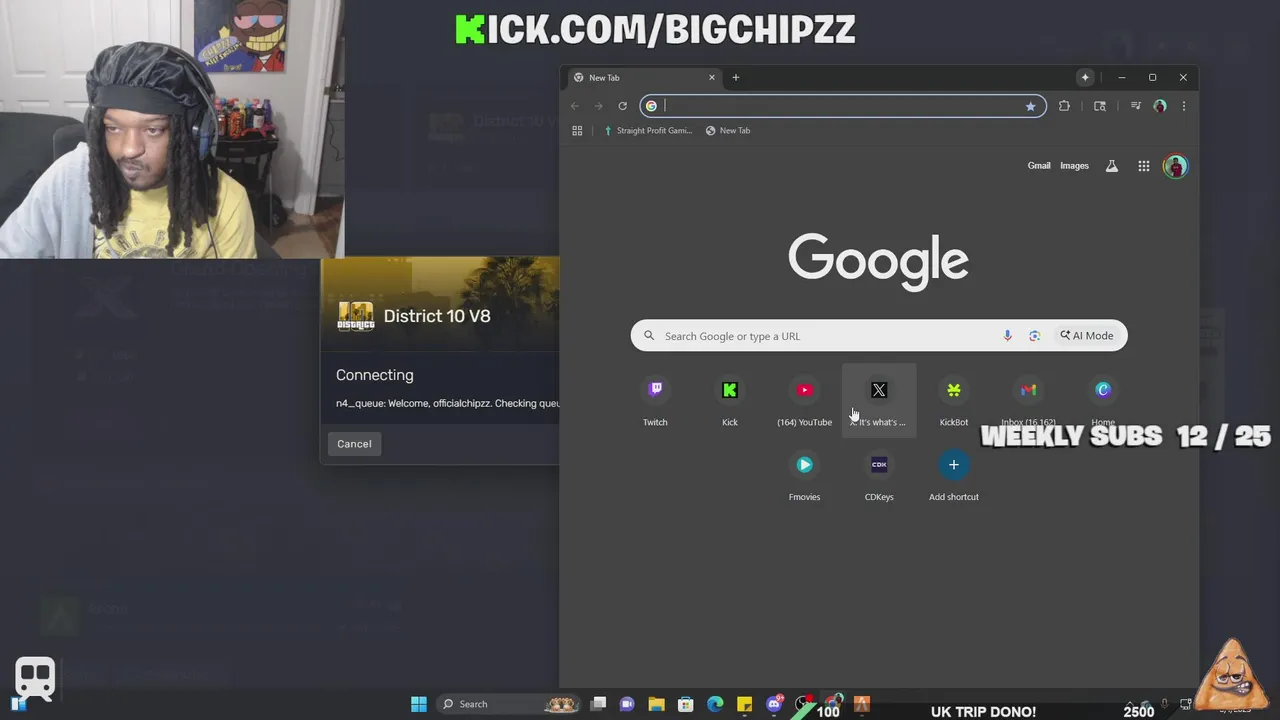Open a new Chrome tab
This screenshot has height=720, width=1280.
[736, 78]
